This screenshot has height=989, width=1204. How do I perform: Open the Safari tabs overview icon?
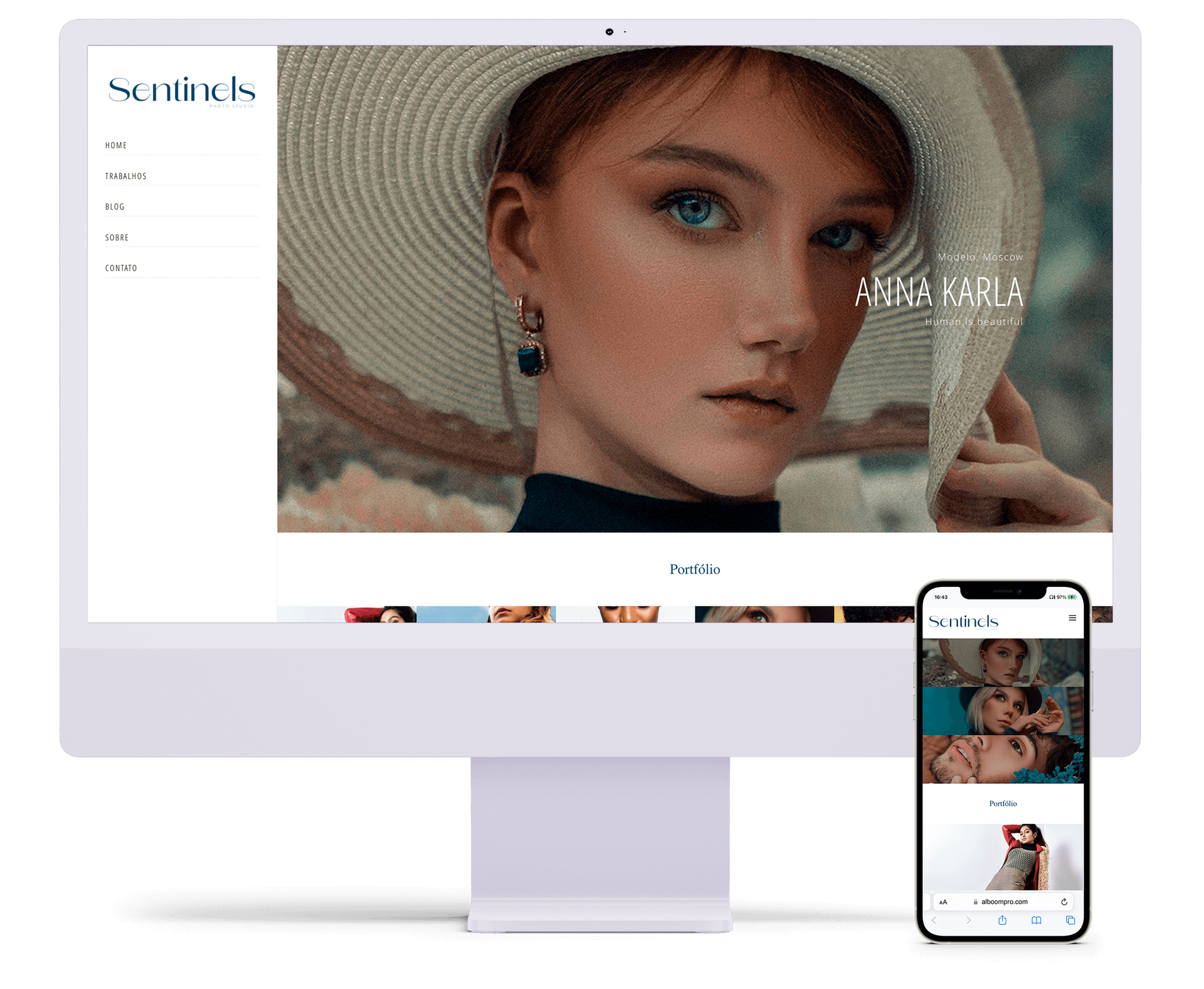click(1070, 920)
